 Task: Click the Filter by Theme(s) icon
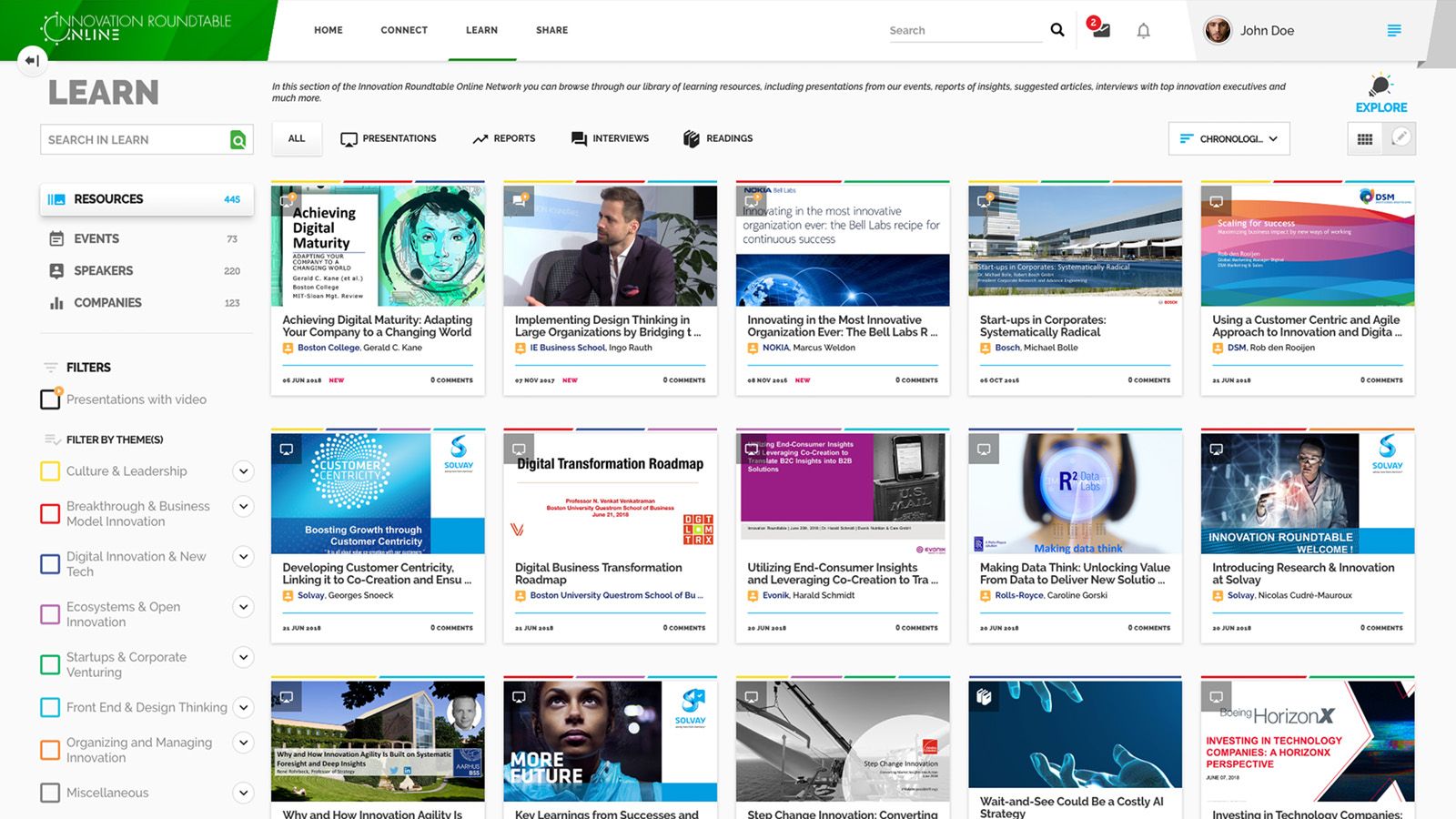(52, 440)
